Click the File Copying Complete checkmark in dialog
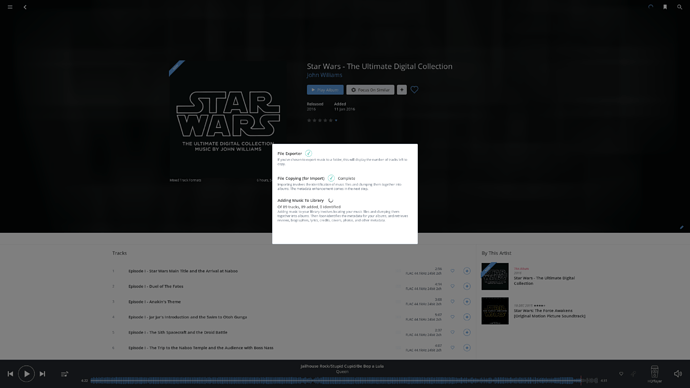 point(331,178)
